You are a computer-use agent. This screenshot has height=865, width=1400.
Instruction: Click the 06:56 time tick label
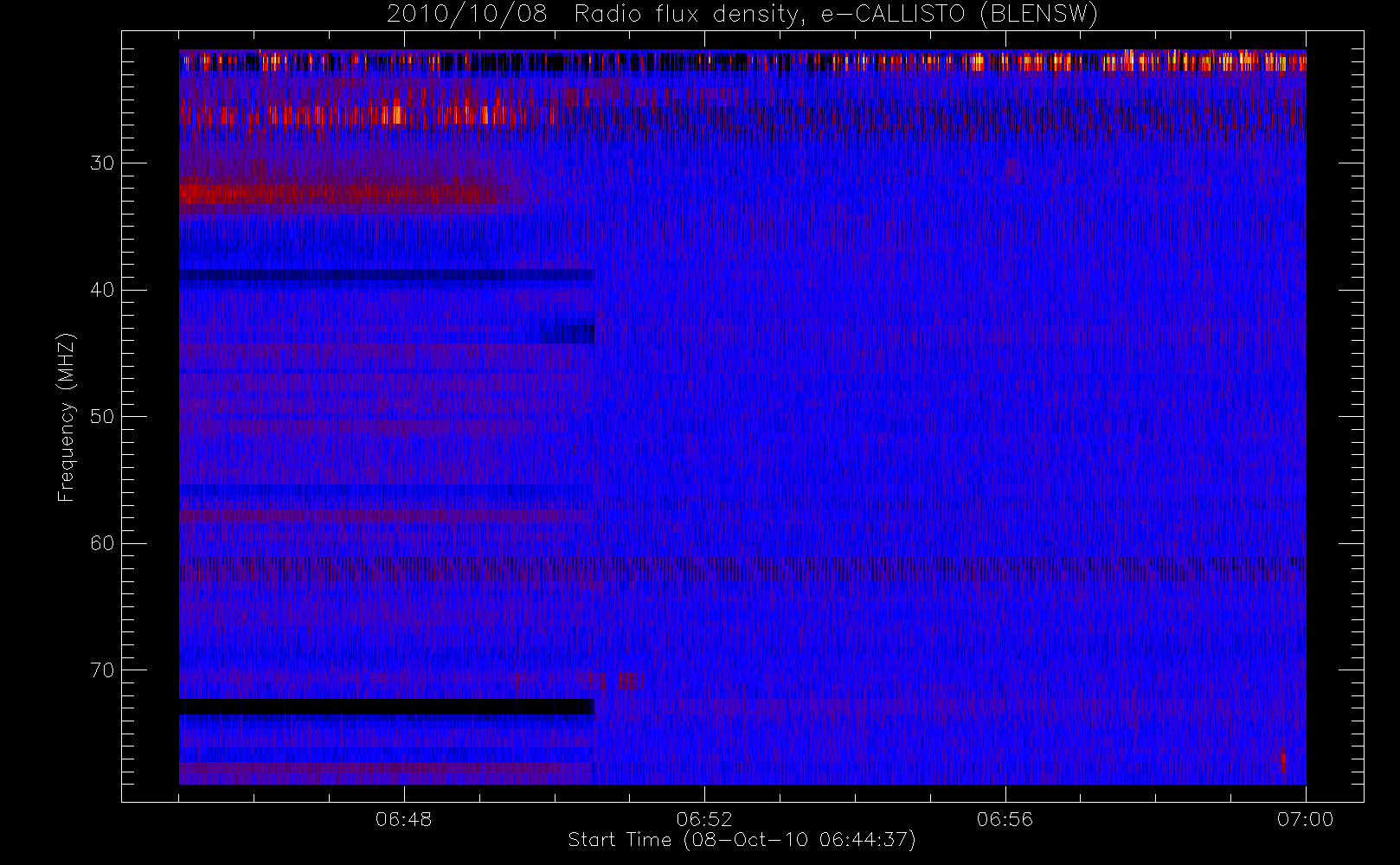[x=1005, y=819]
